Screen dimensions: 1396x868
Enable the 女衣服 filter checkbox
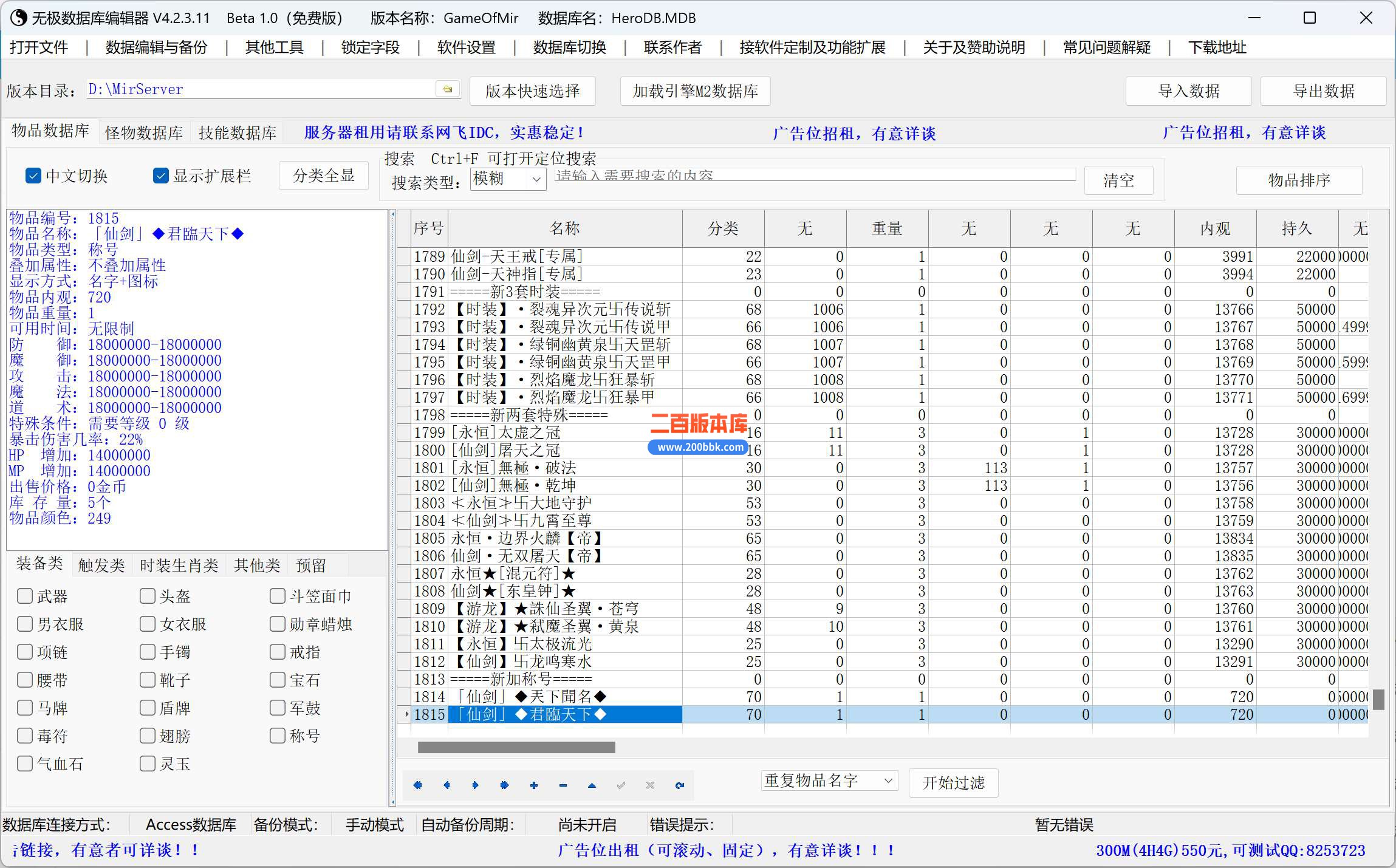click(x=147, y=624)
